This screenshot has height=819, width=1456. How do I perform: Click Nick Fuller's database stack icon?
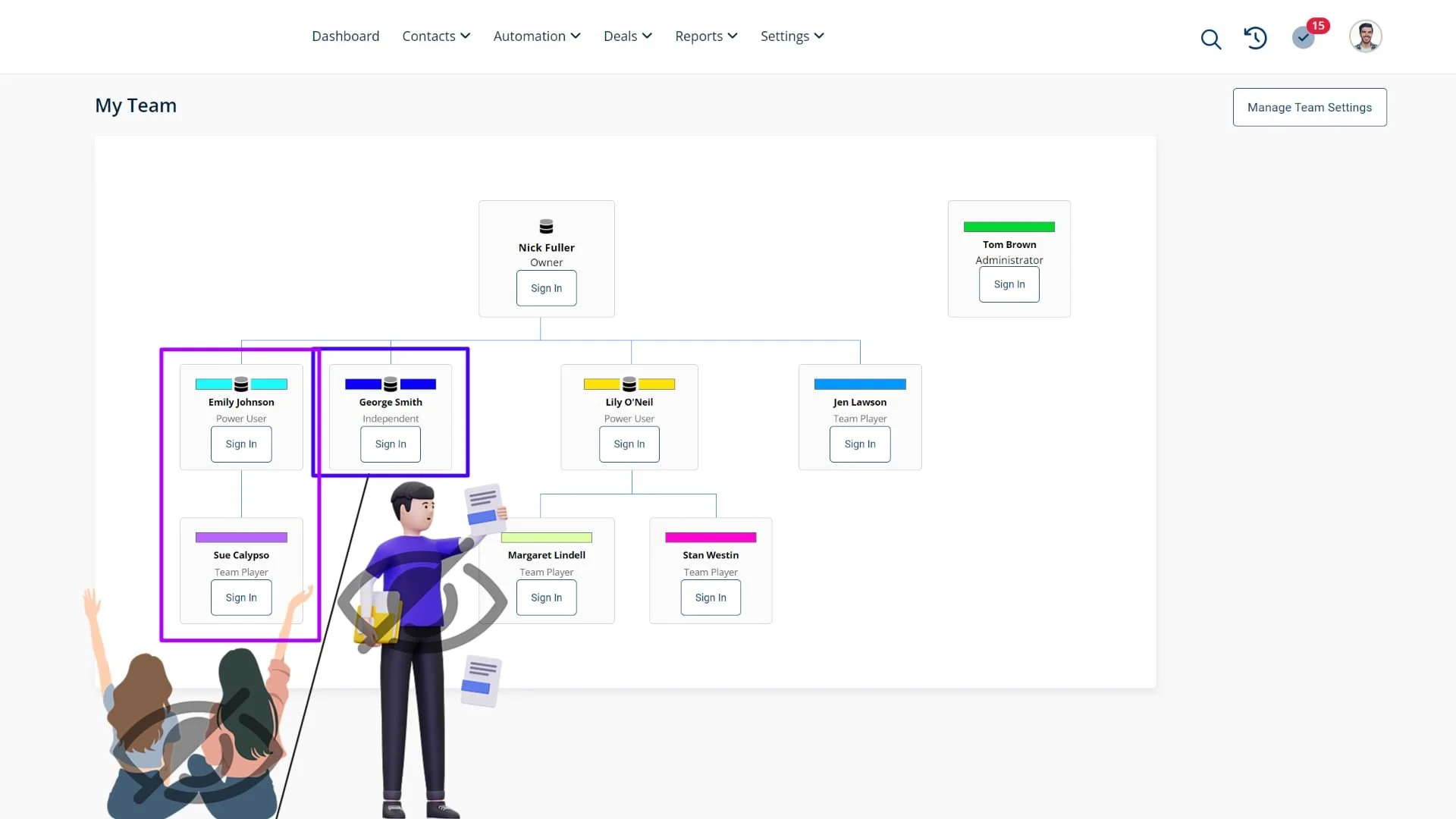point(546,227)
